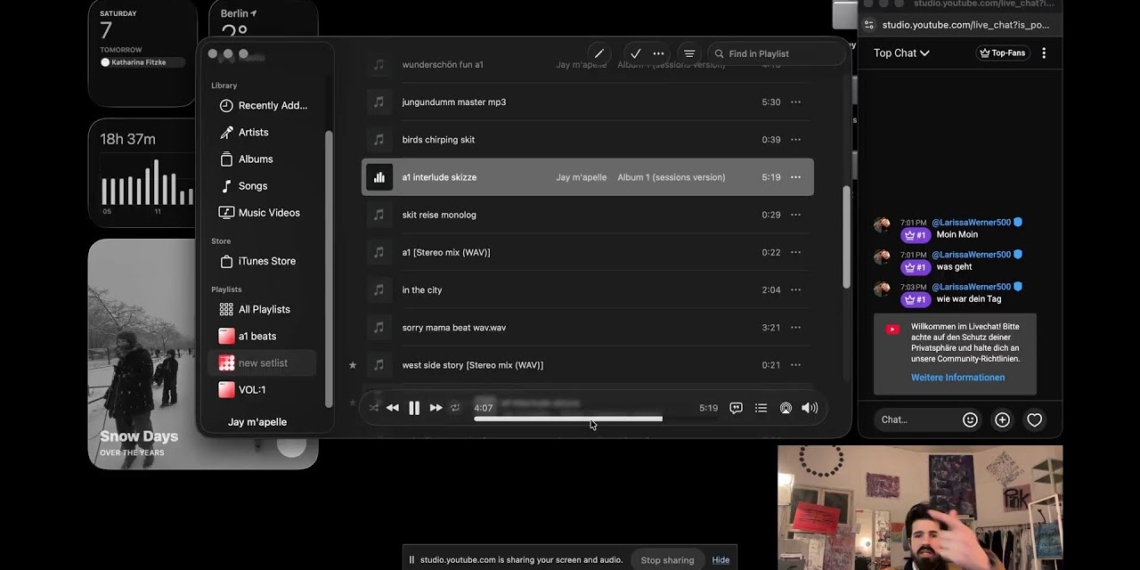Open the lyrics panel

(x=736, y=408)
